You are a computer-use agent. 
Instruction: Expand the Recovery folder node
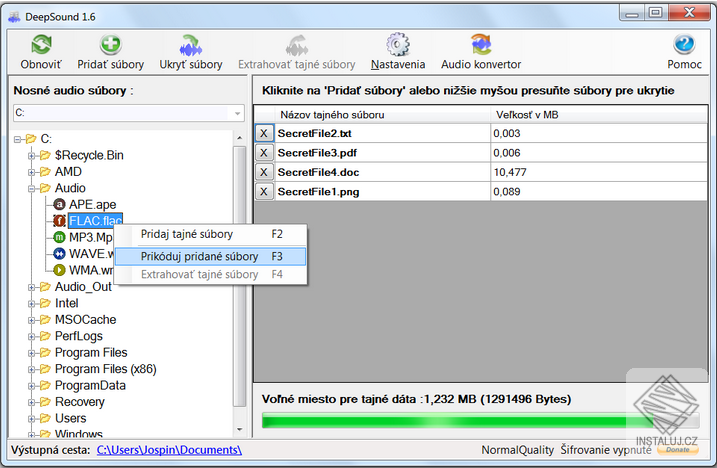(x=32, y=403)
